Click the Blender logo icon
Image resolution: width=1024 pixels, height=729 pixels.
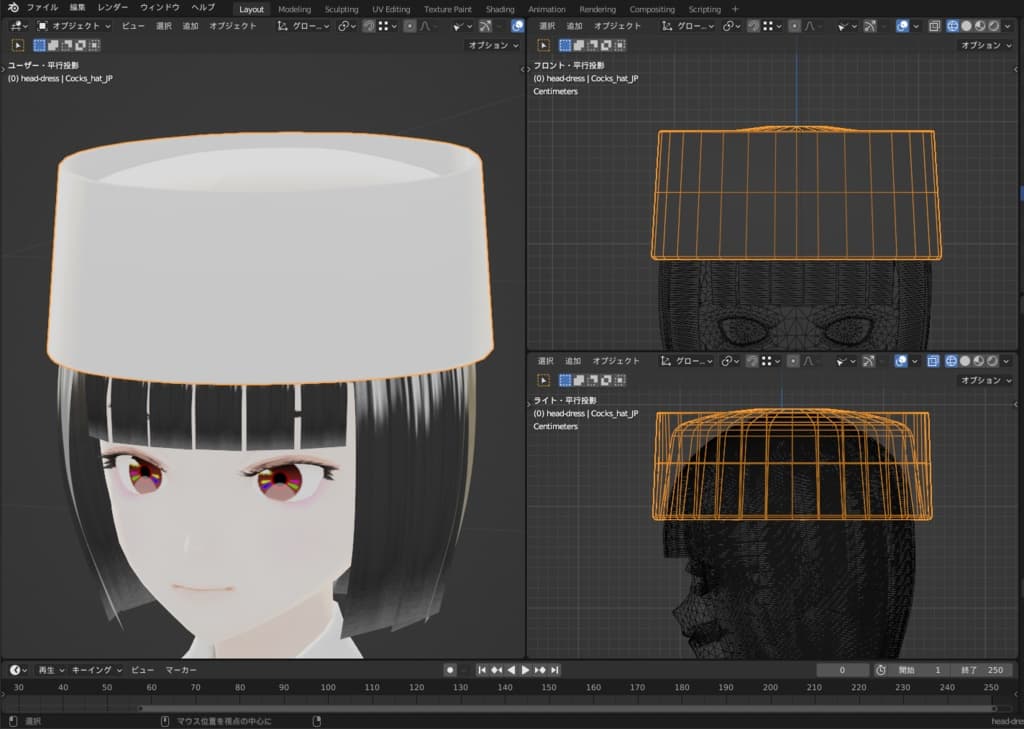[13, 8]
